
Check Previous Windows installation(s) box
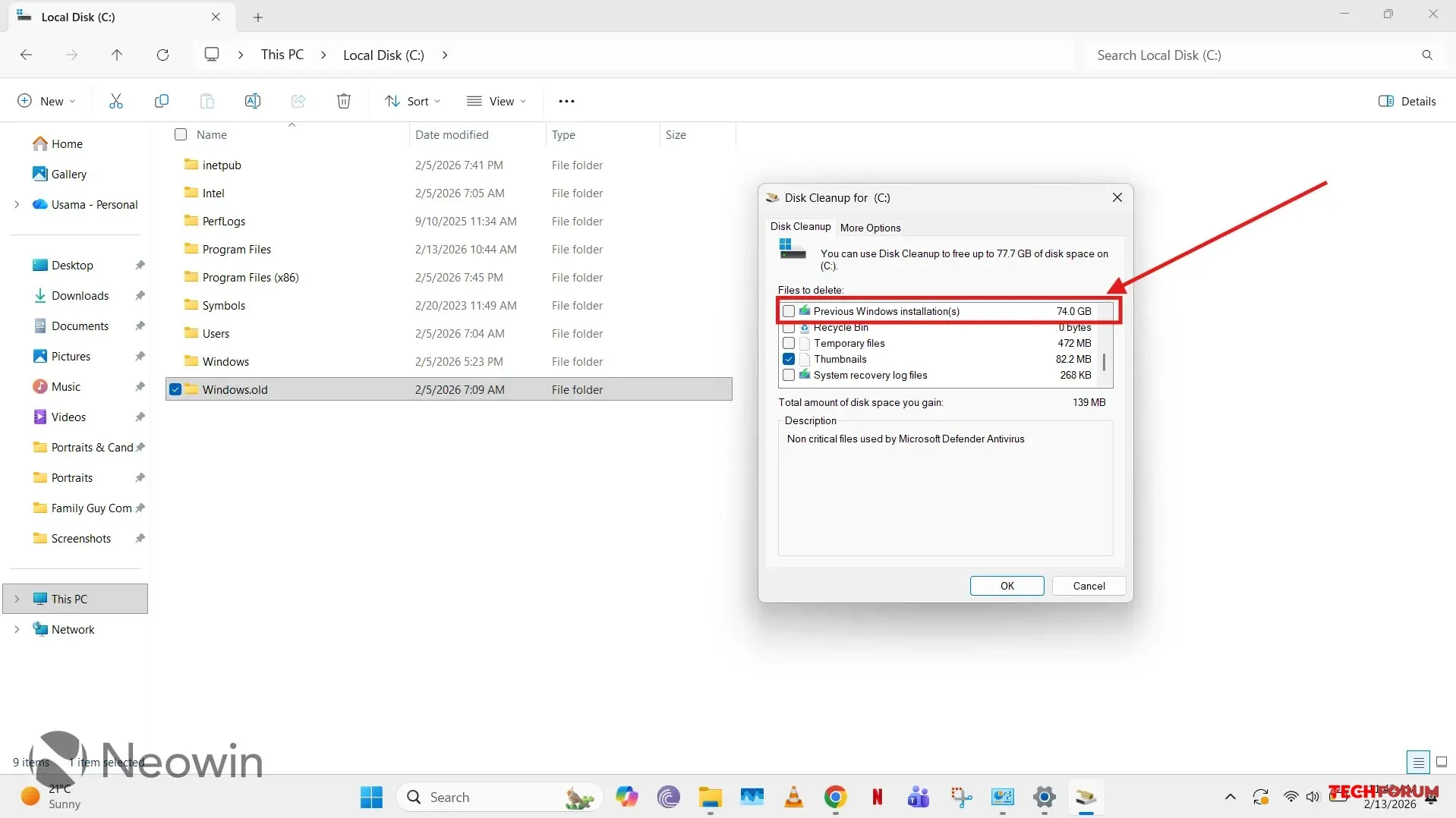[789, 311]
